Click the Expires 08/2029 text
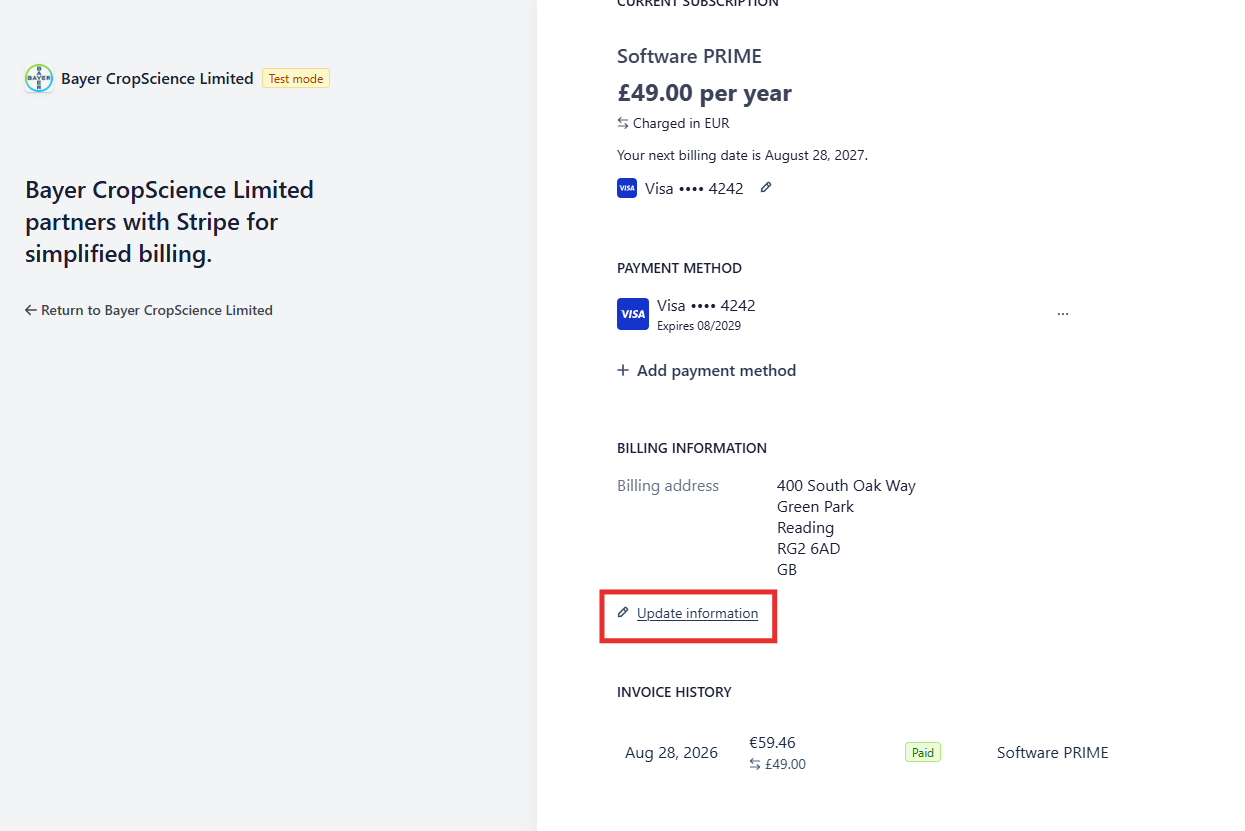 [699, 326]
